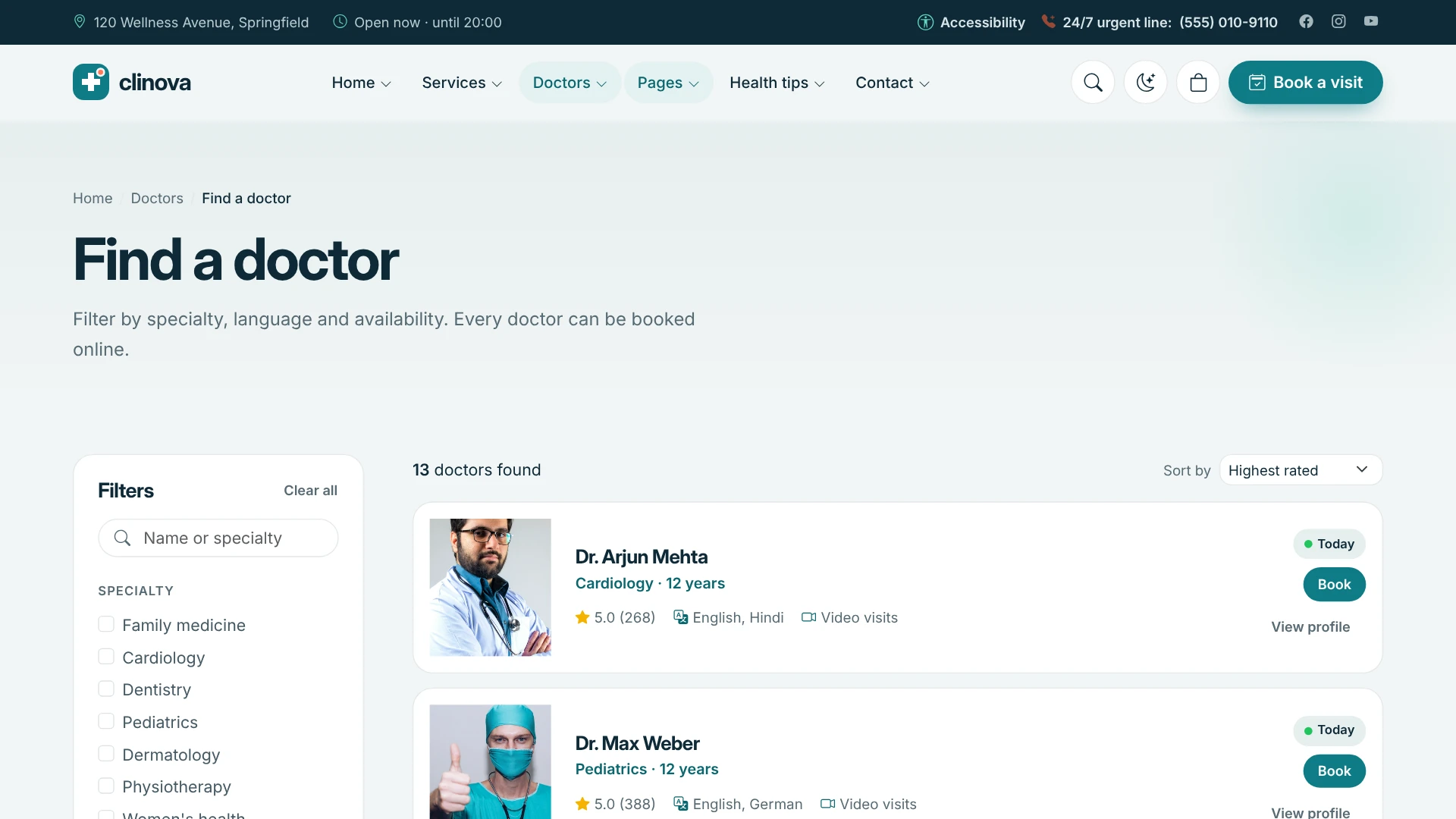Click the urgent line phone icon
1456x819 pixels.
coord(1048,21)
